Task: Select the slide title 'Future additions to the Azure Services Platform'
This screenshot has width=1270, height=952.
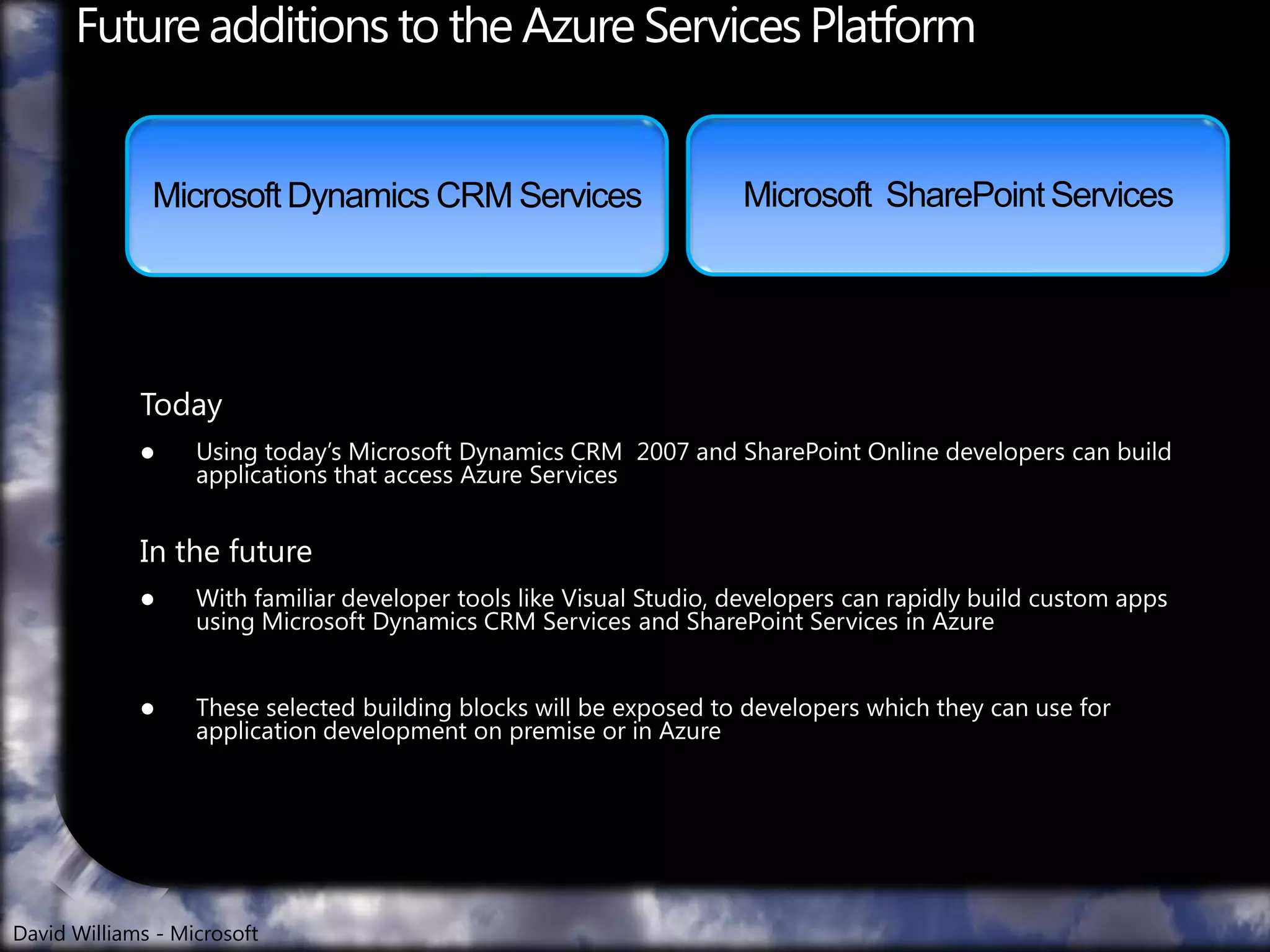Action: tap(525, 26)
